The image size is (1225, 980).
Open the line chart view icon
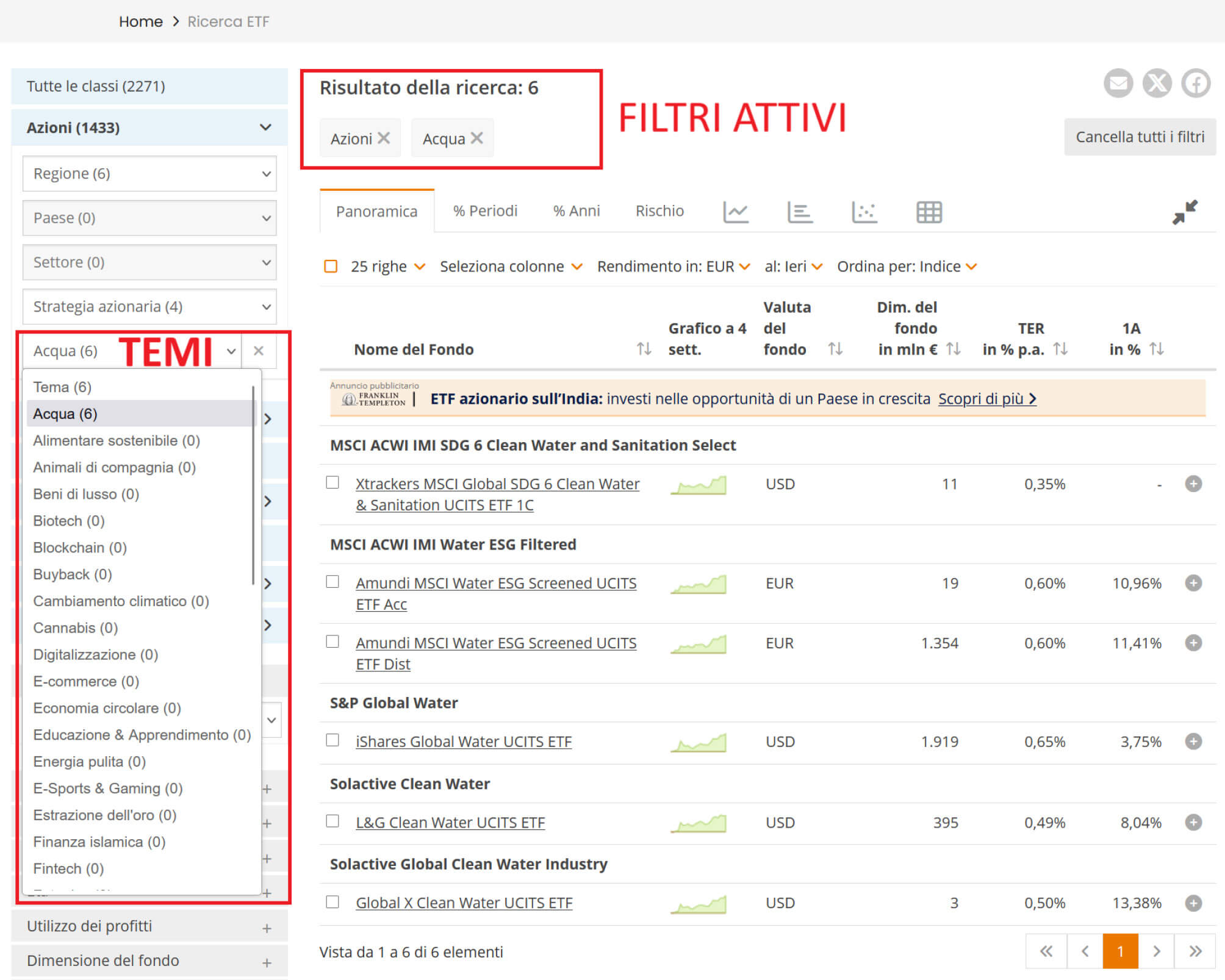tap(735, 212)
